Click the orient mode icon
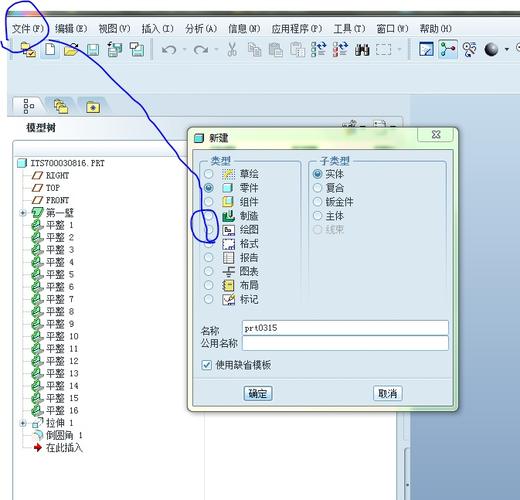Viewport: 520px width, 500px height. pyautogui.click(x=470, y=50)
